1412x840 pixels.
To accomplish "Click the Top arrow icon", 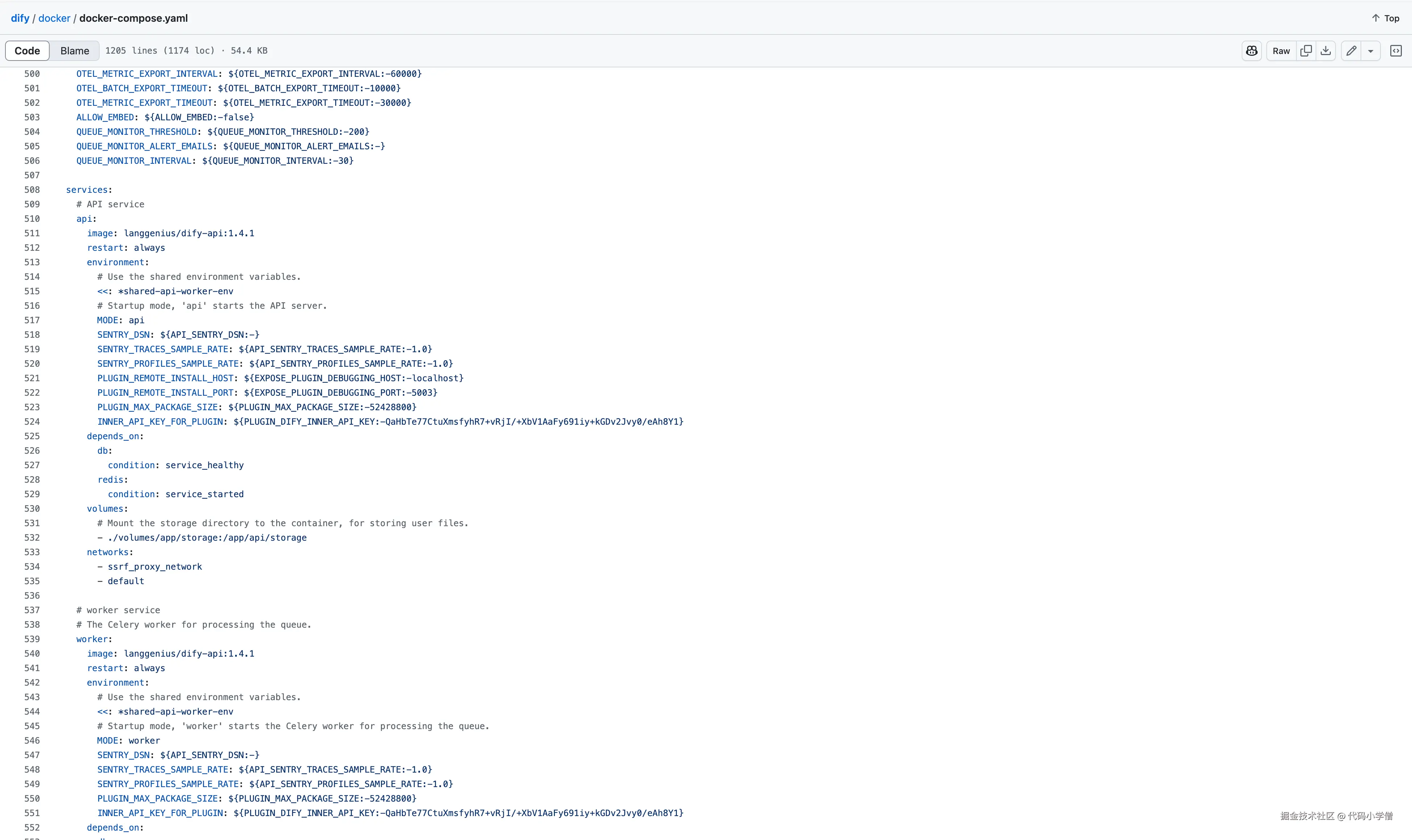I will click(1376, 18).
